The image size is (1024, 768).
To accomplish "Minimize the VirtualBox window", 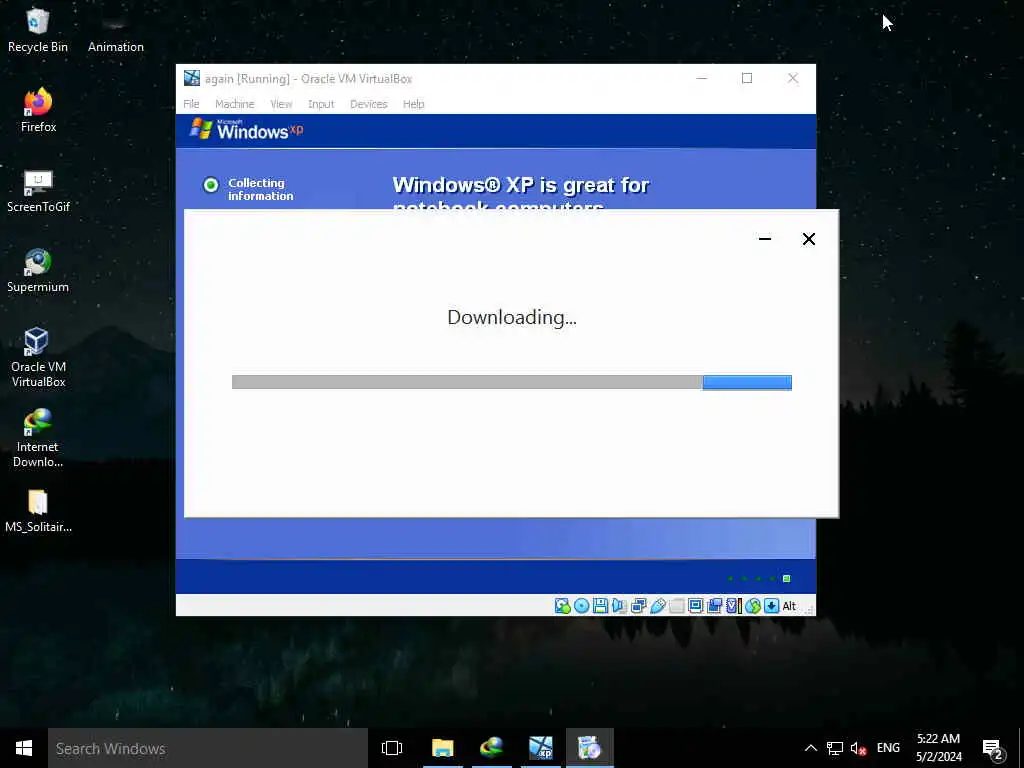I will coord(702,78).
